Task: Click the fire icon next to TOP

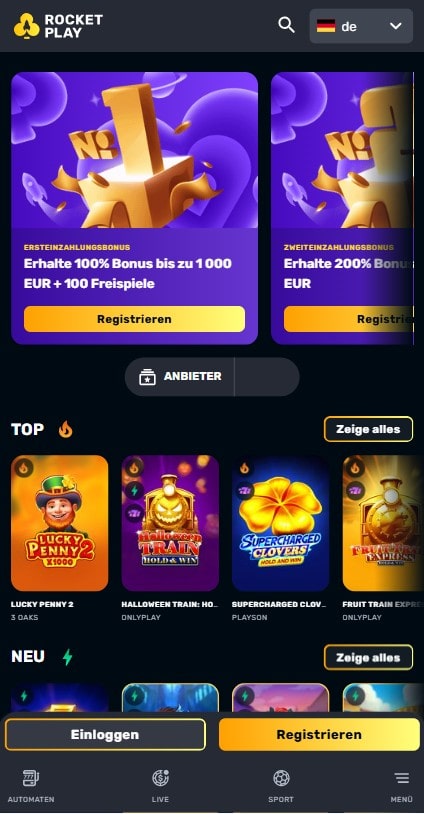Action: [x=65, y=429]
